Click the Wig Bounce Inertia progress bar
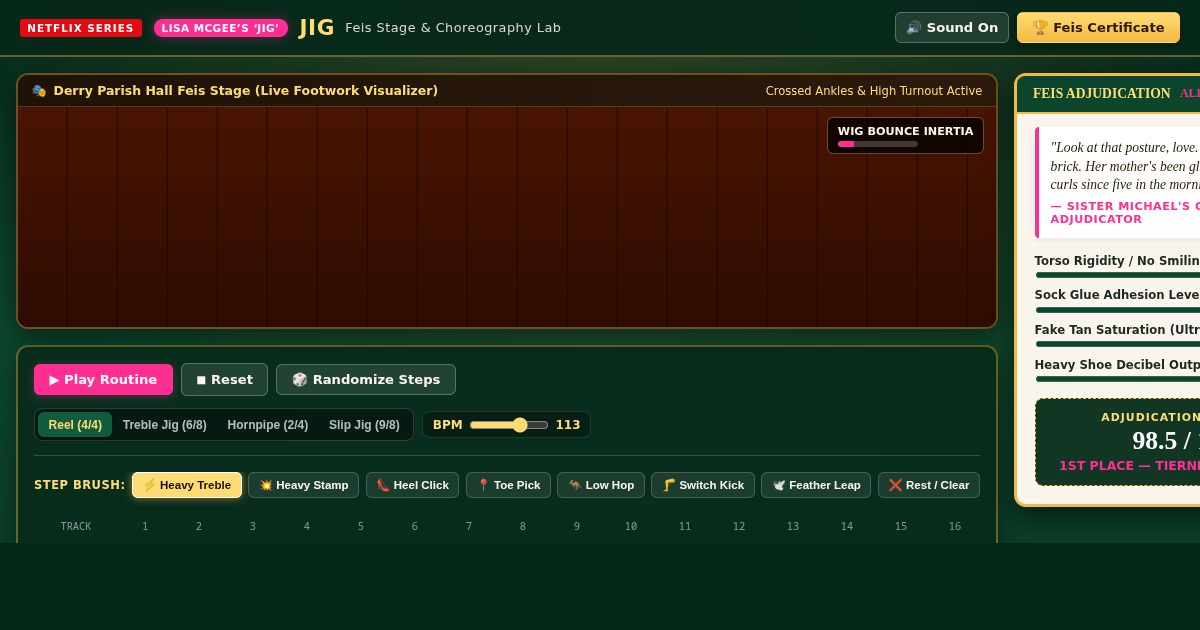The width and height of the screenshot is (1200, 630). [x=878, y=144]
